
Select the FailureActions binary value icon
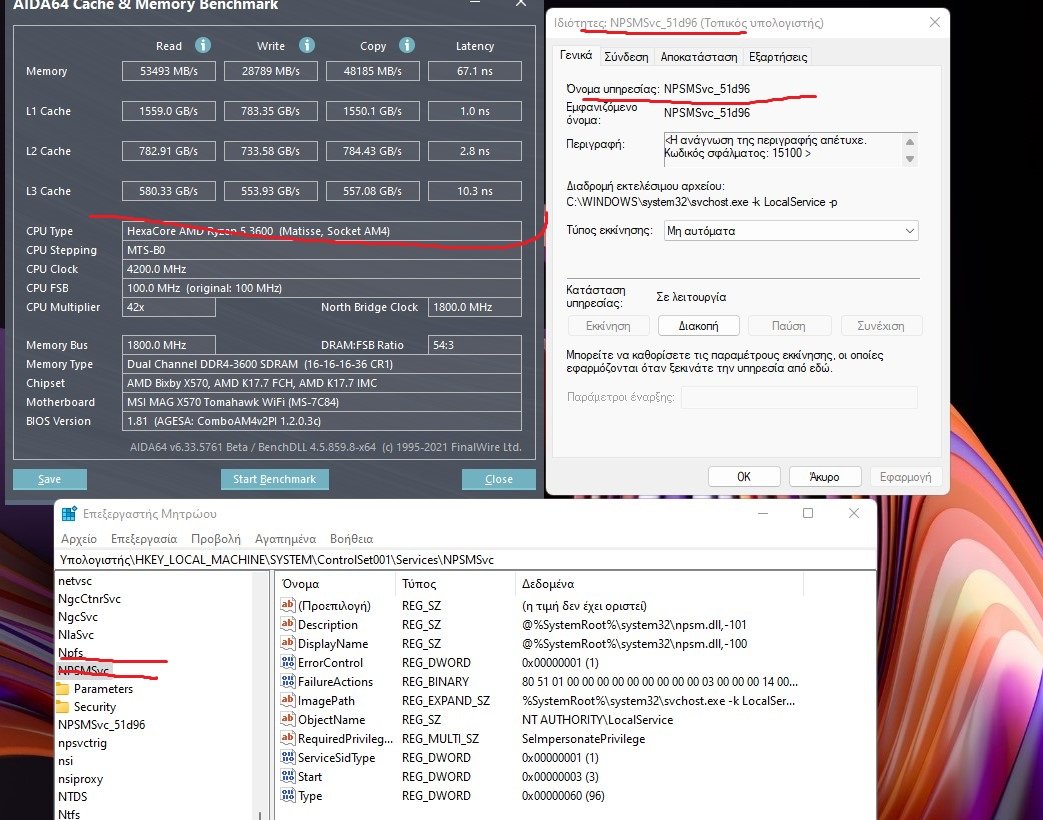coord(287,681)
